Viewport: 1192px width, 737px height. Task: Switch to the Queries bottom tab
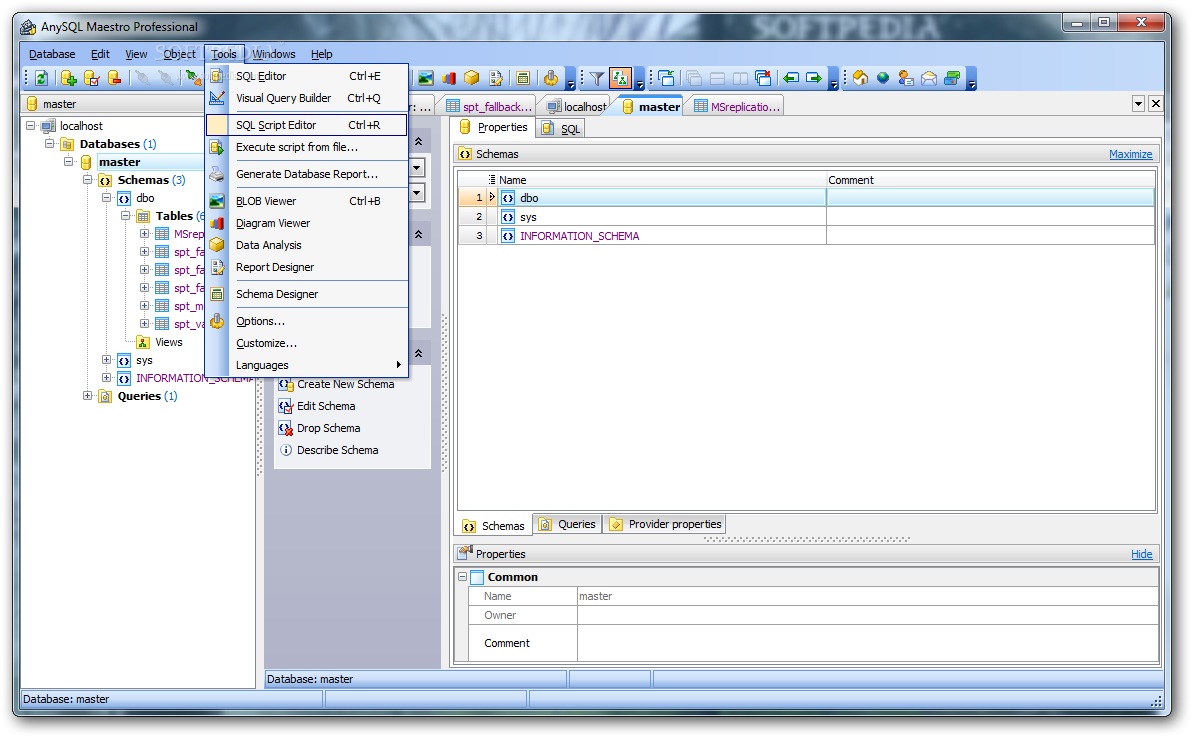point(568,524)
